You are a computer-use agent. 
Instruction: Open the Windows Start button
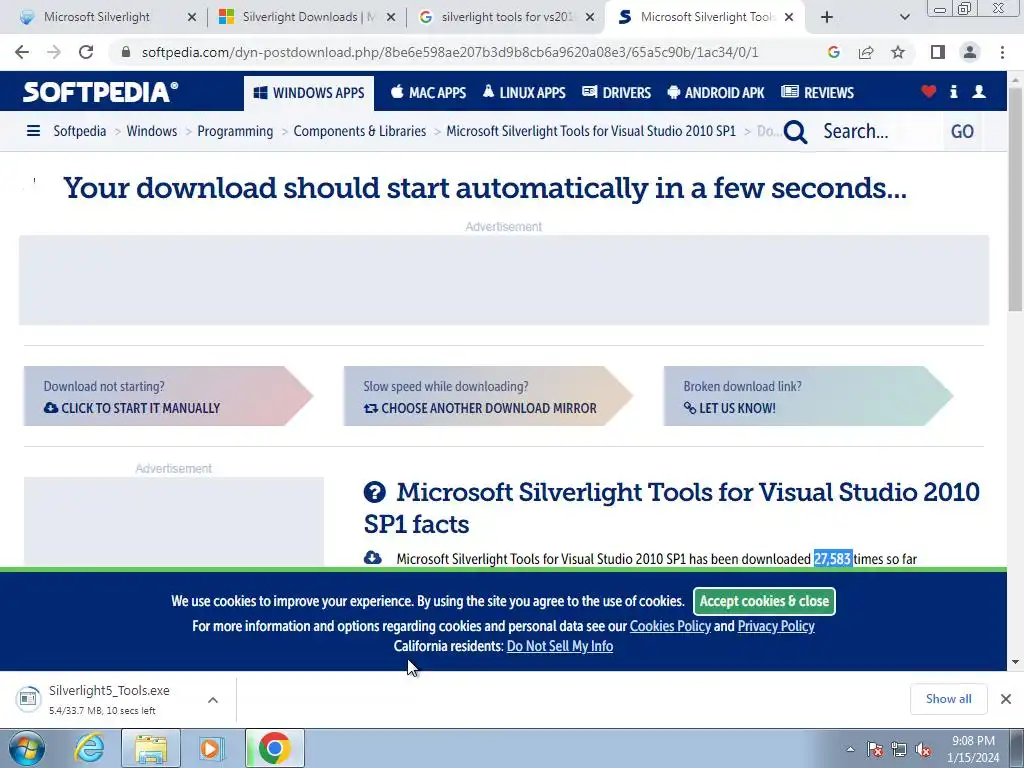click(26, 748)
